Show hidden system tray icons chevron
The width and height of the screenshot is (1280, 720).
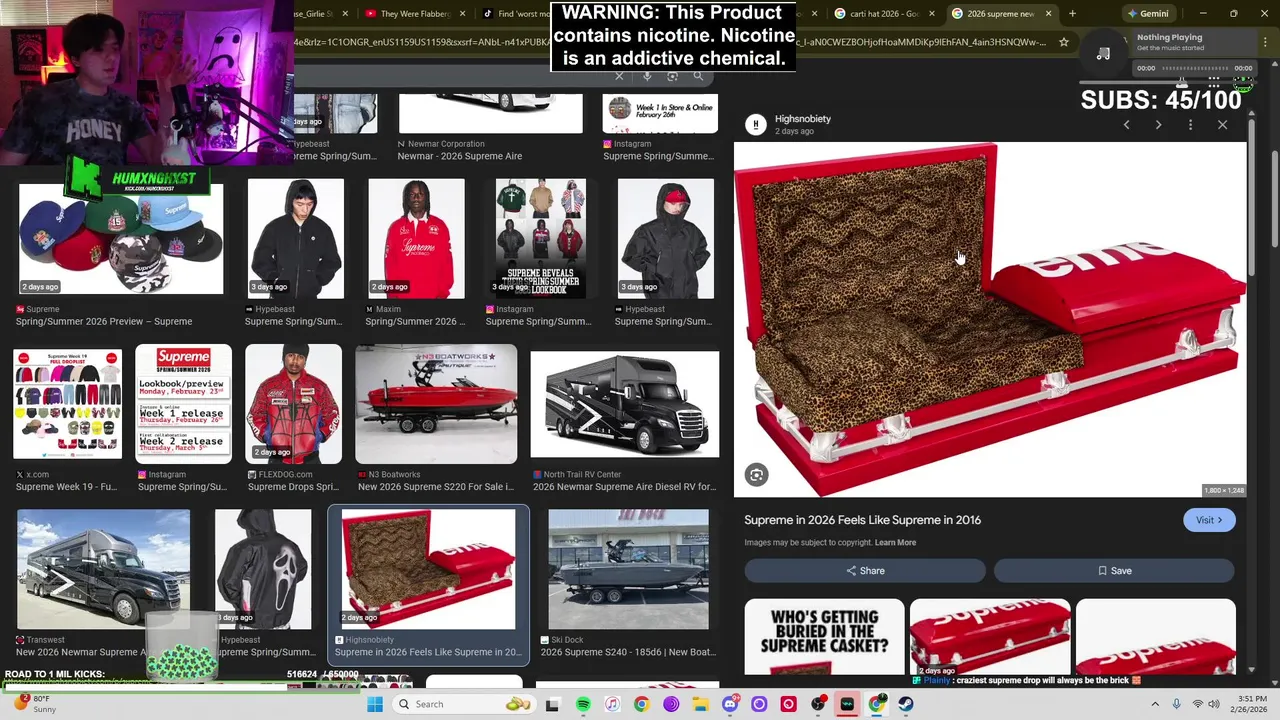(1155, 704)
